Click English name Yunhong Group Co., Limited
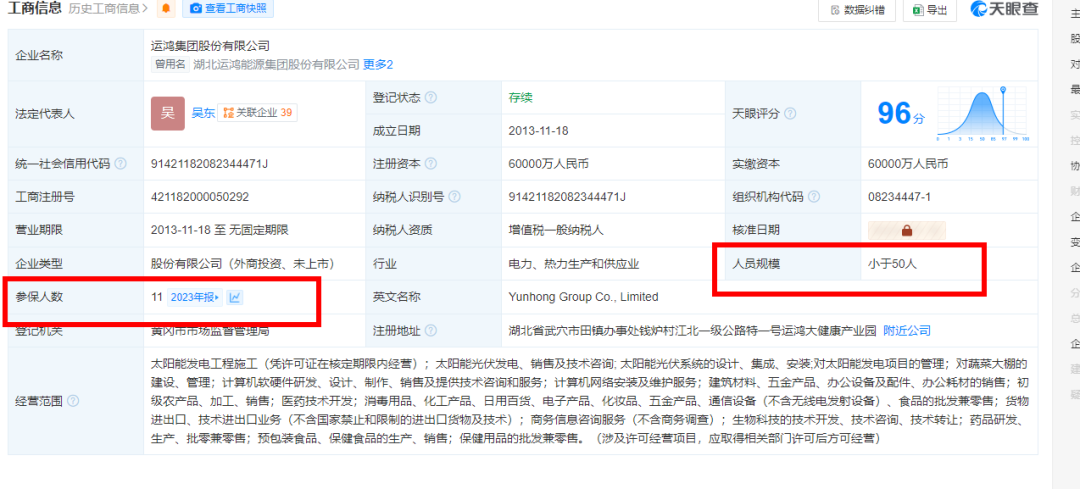 (x=583, y=298)
